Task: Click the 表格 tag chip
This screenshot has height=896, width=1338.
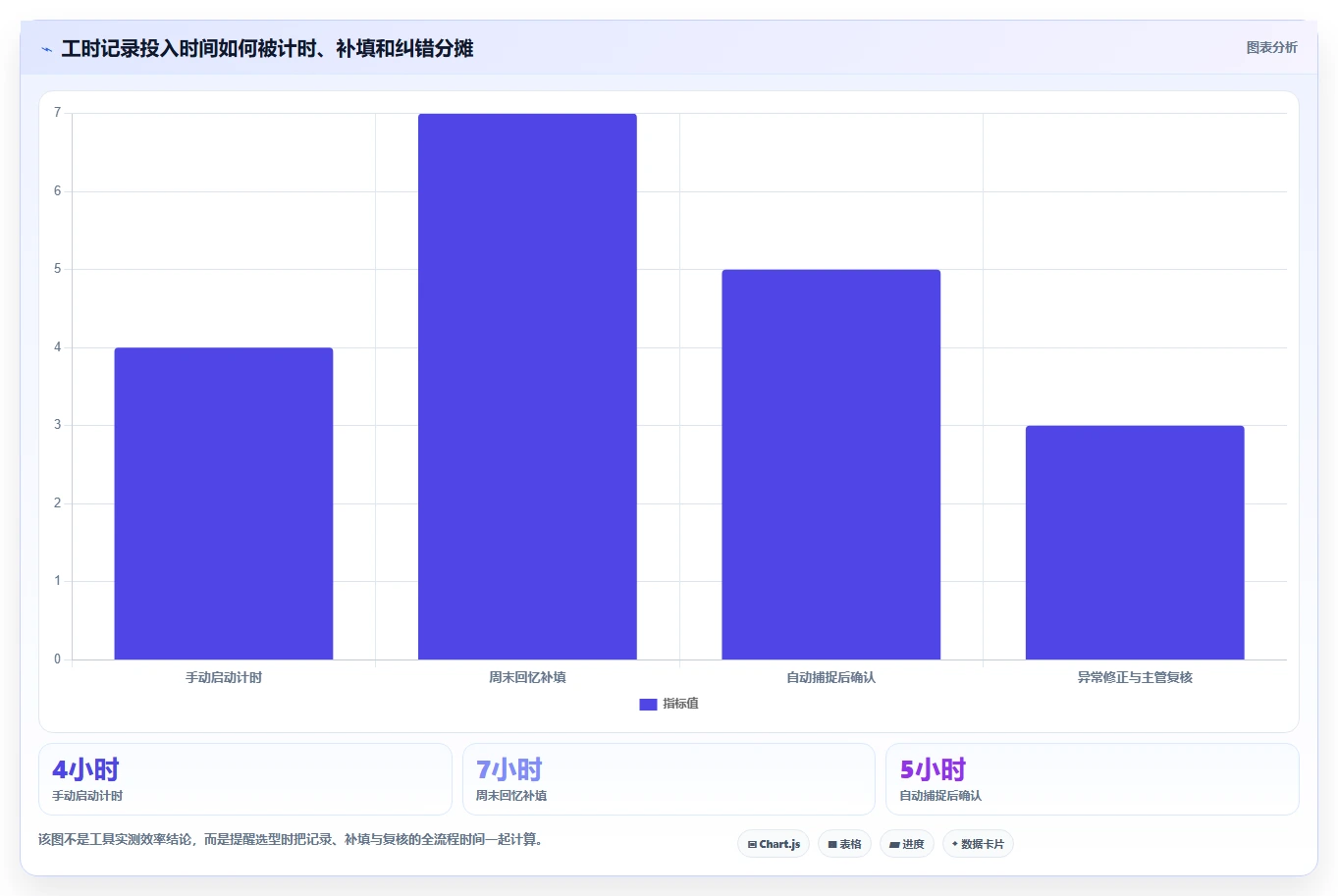Action: pyautogui.click(x=844, y=844)
